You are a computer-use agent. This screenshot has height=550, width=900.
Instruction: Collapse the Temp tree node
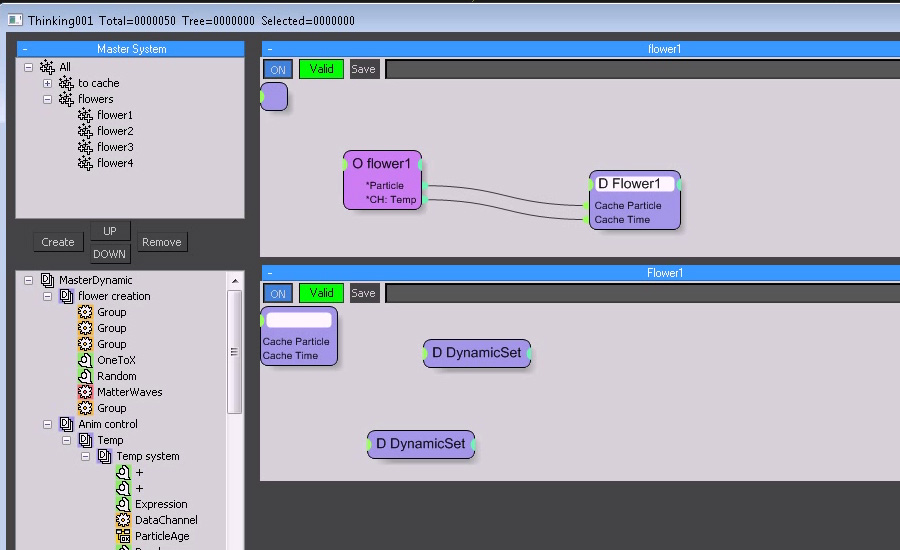[x=66, y=440]
